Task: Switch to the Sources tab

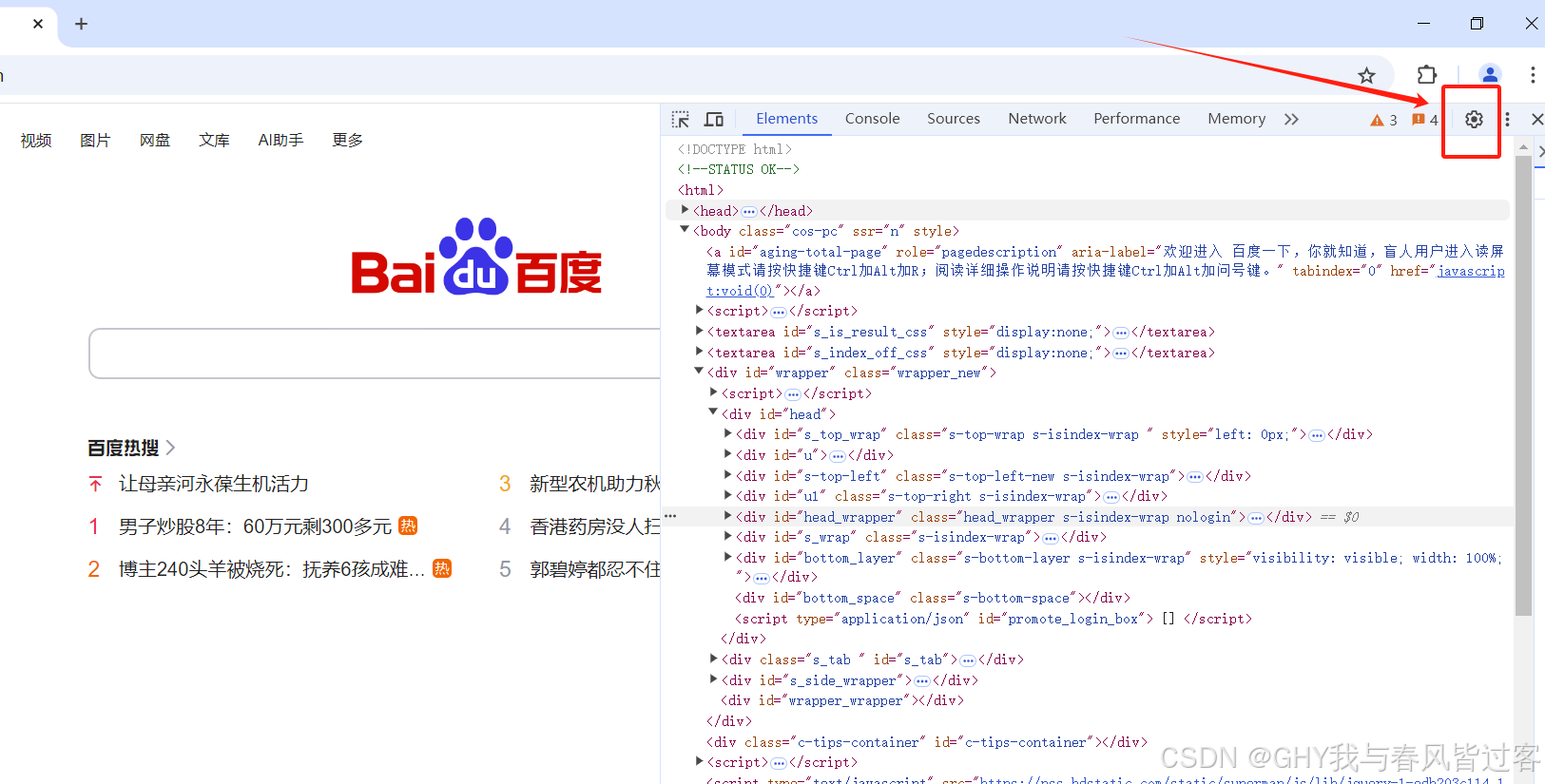Action: click(x=954, y=119)
